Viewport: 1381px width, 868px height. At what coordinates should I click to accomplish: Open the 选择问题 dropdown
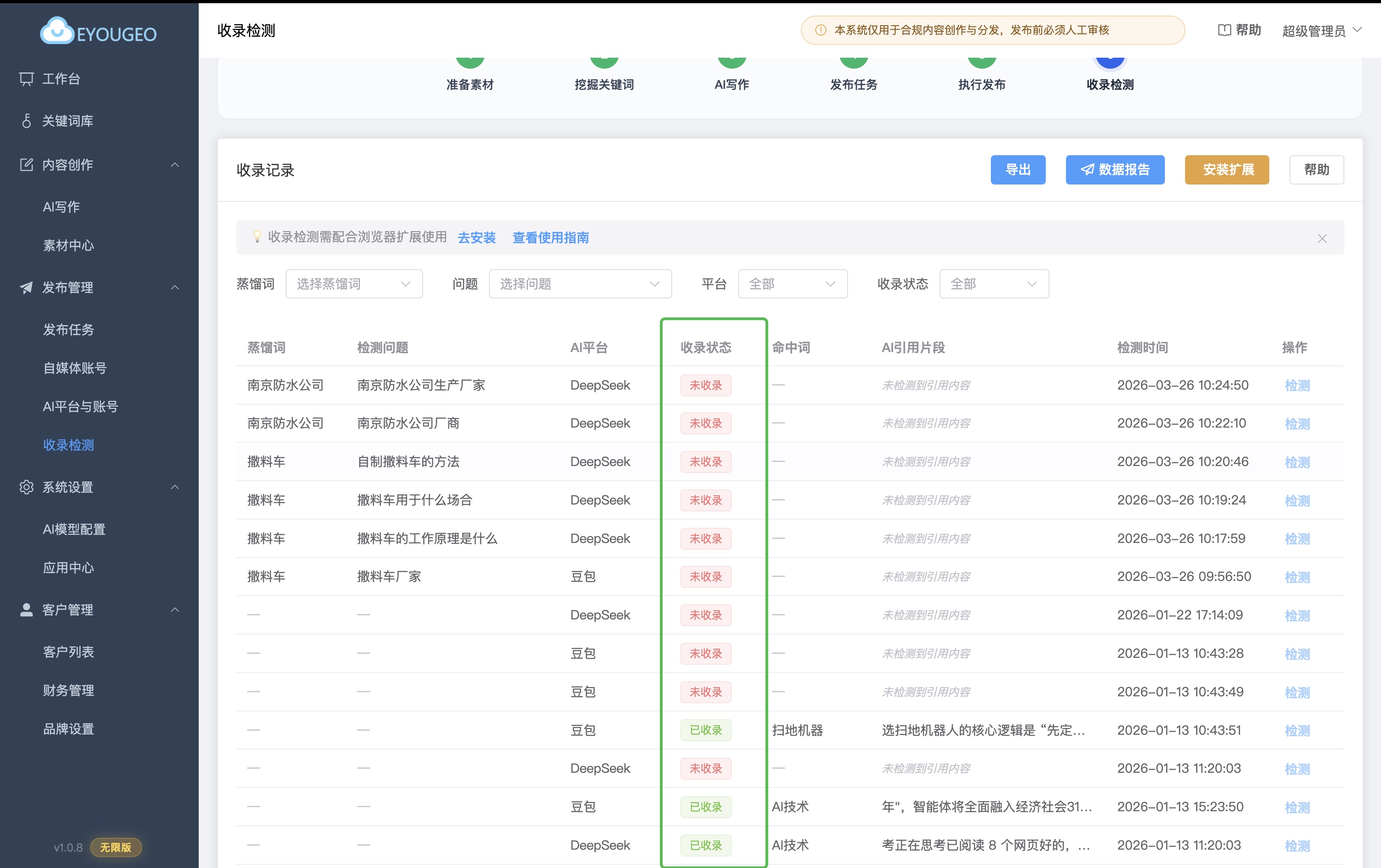tap(580, 284)
